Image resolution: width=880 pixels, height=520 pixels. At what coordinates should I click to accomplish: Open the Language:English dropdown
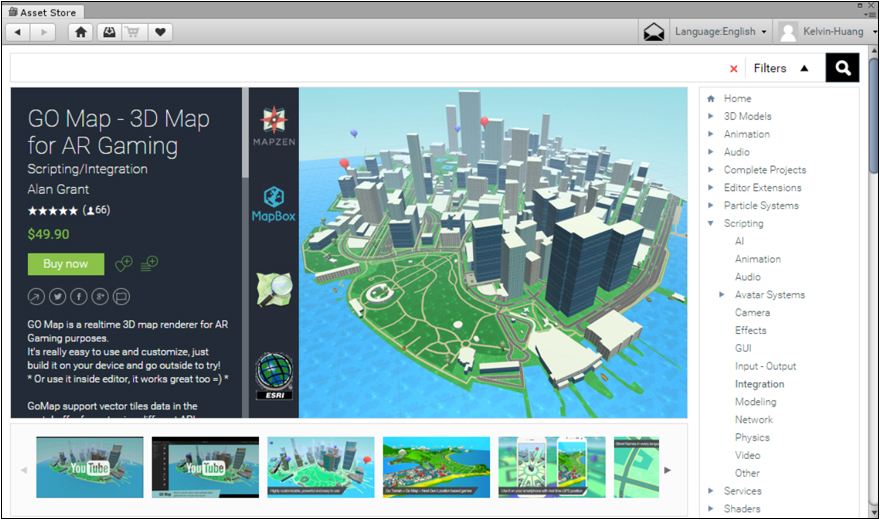[x=721, y=32]
